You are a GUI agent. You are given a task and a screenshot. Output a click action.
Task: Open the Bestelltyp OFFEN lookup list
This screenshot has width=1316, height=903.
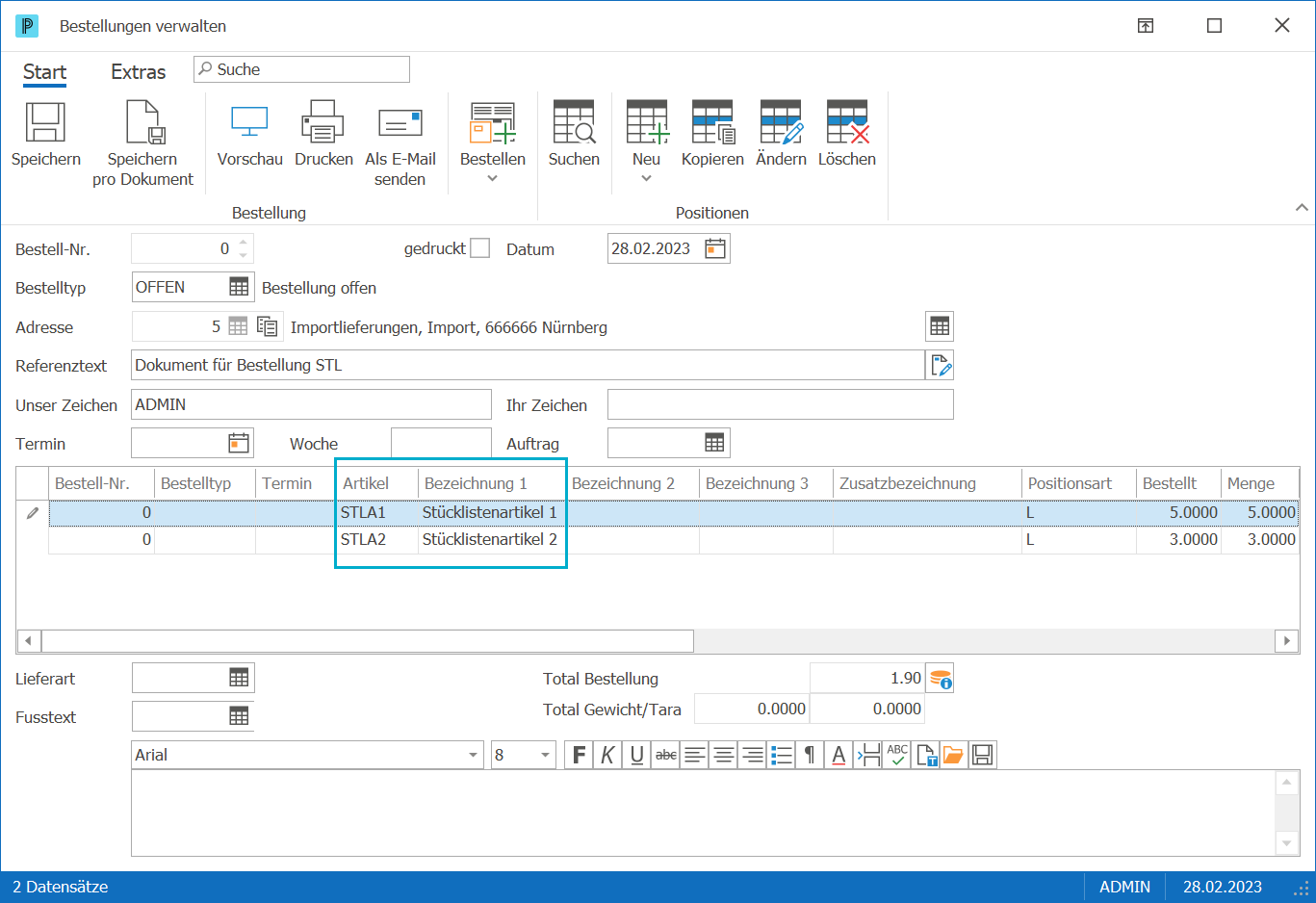[x=239, y=287]
